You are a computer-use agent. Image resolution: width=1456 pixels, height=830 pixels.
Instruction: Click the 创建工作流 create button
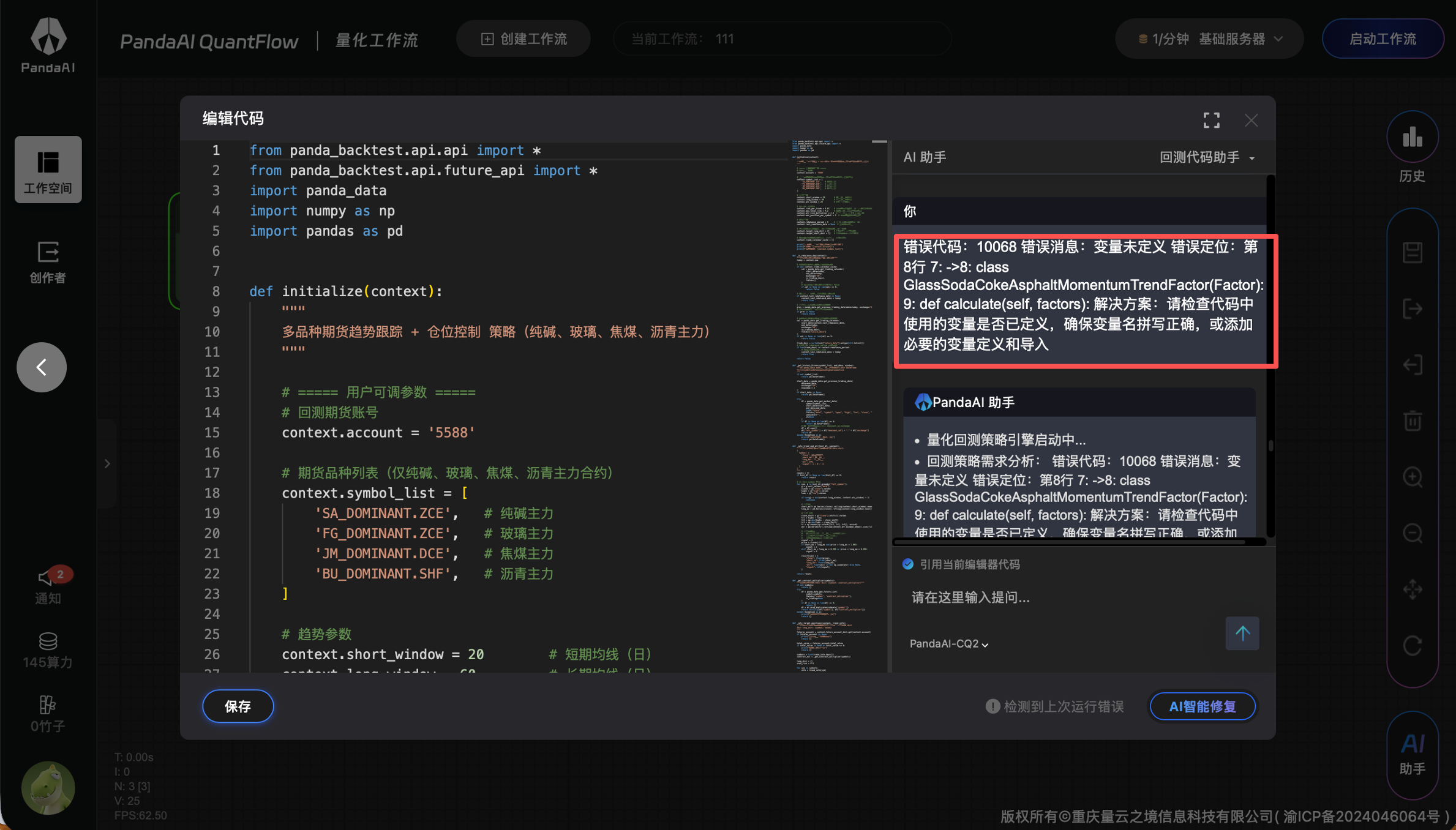523,39
